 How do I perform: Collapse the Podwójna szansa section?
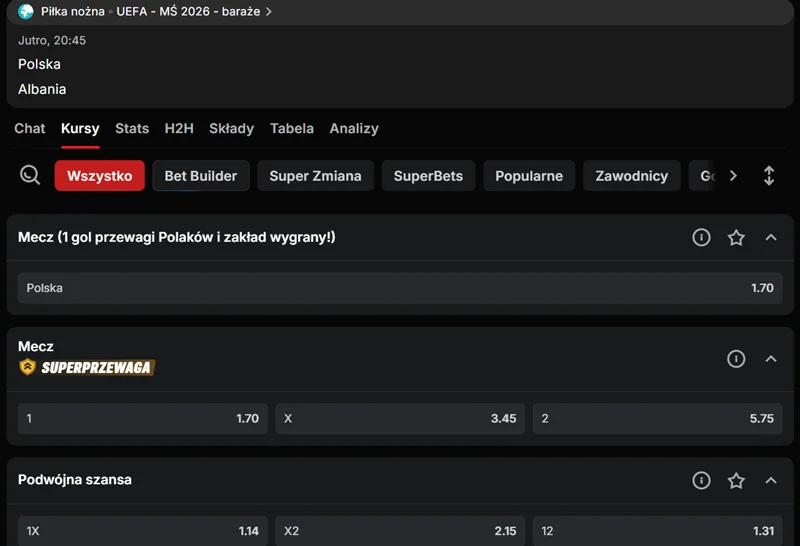pyautogui.click(x=771, y=480)
